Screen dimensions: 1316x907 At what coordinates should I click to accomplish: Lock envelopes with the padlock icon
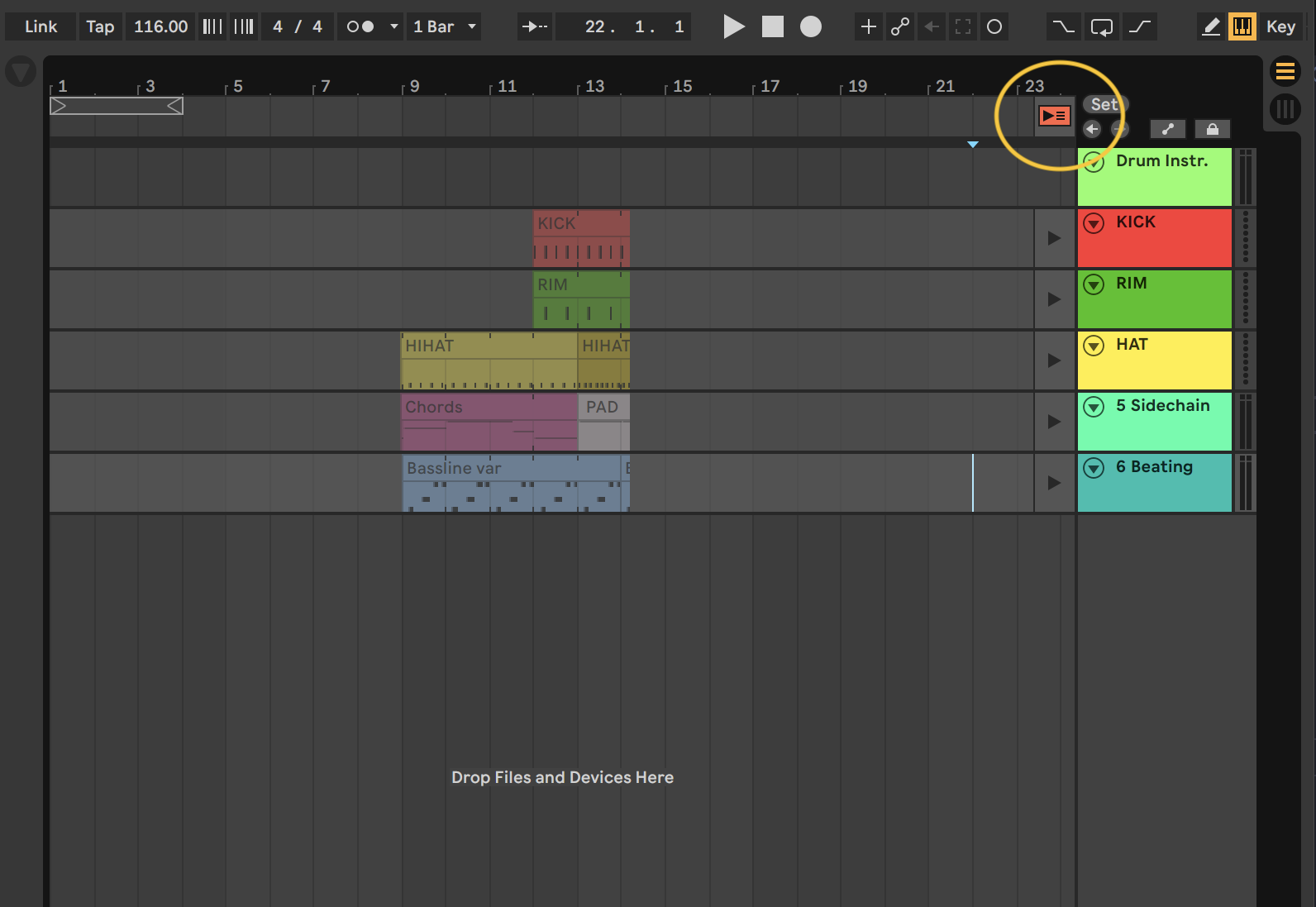coord(1212,129)
